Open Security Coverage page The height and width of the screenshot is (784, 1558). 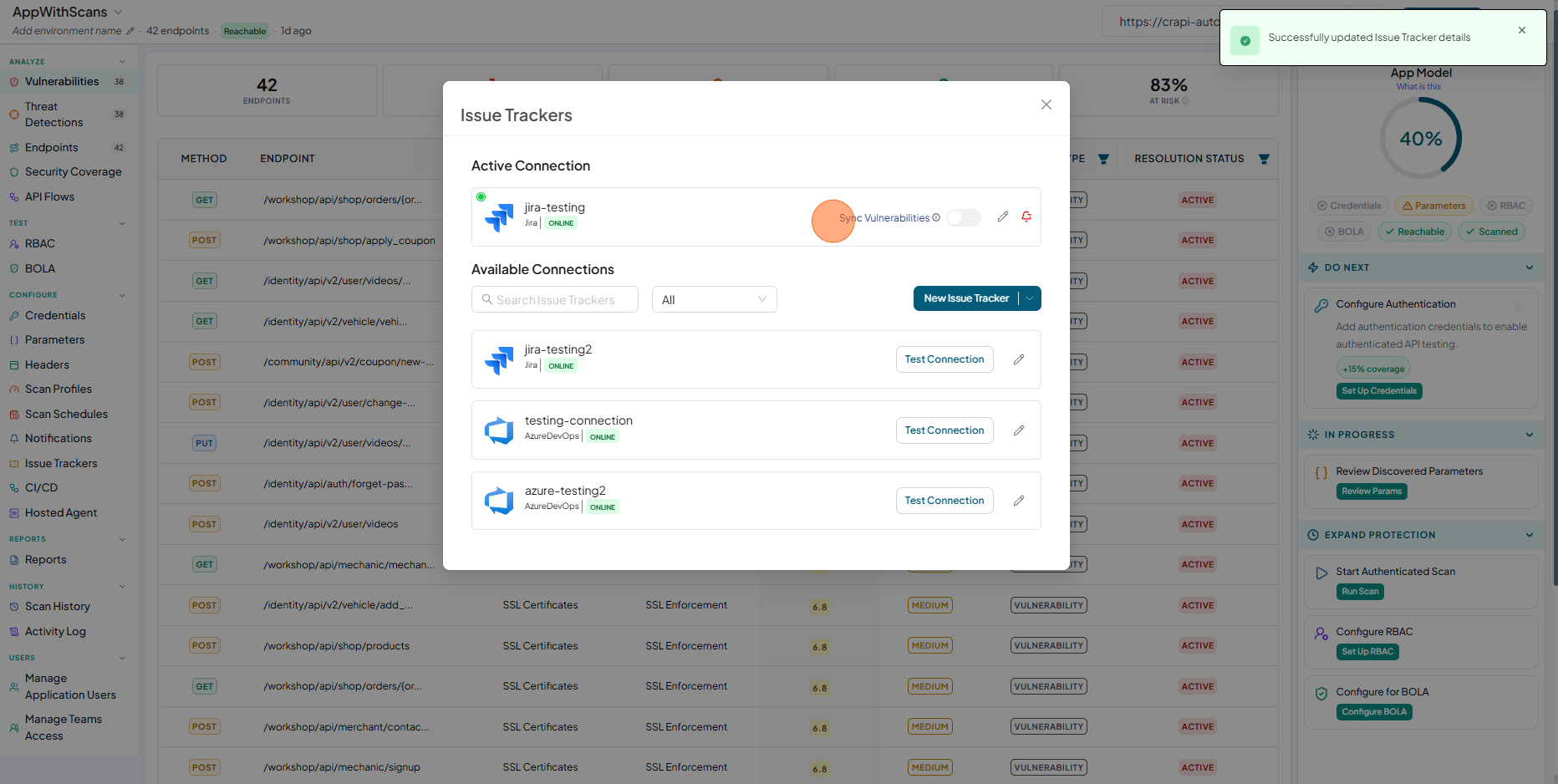73,171
